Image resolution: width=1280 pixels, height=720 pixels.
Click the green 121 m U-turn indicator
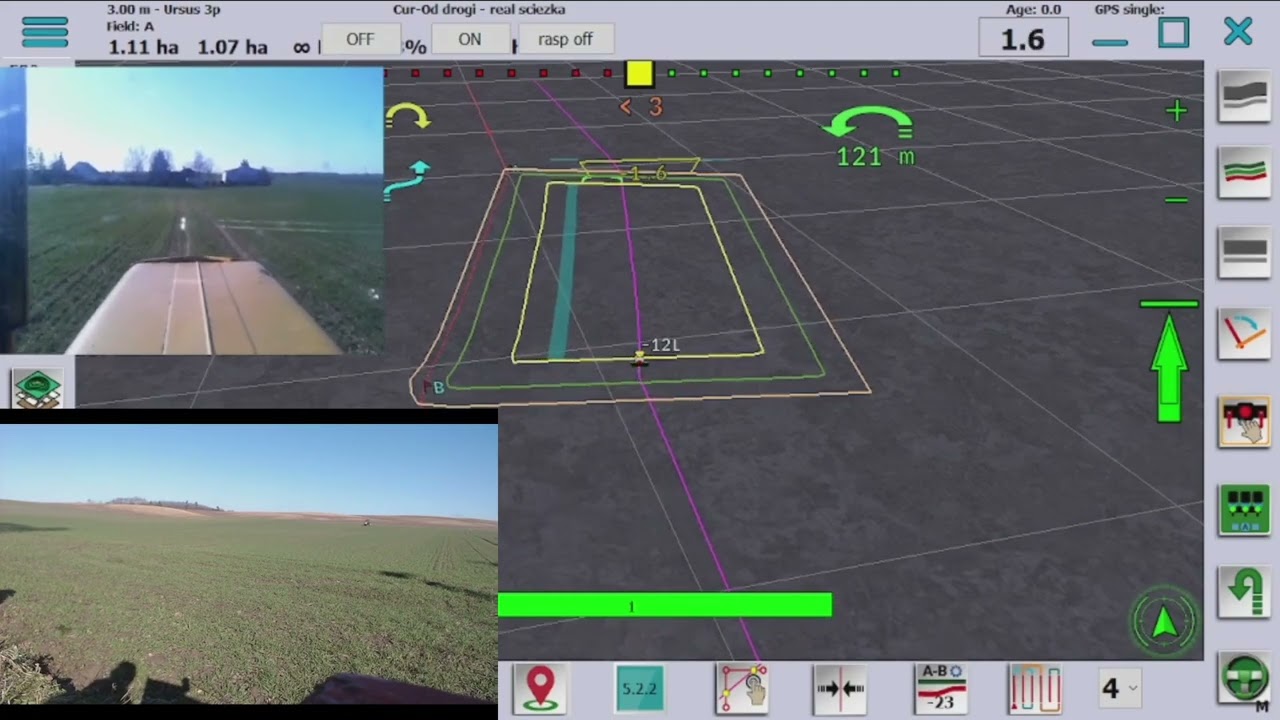pyautogui.click(x=868, y=137)
